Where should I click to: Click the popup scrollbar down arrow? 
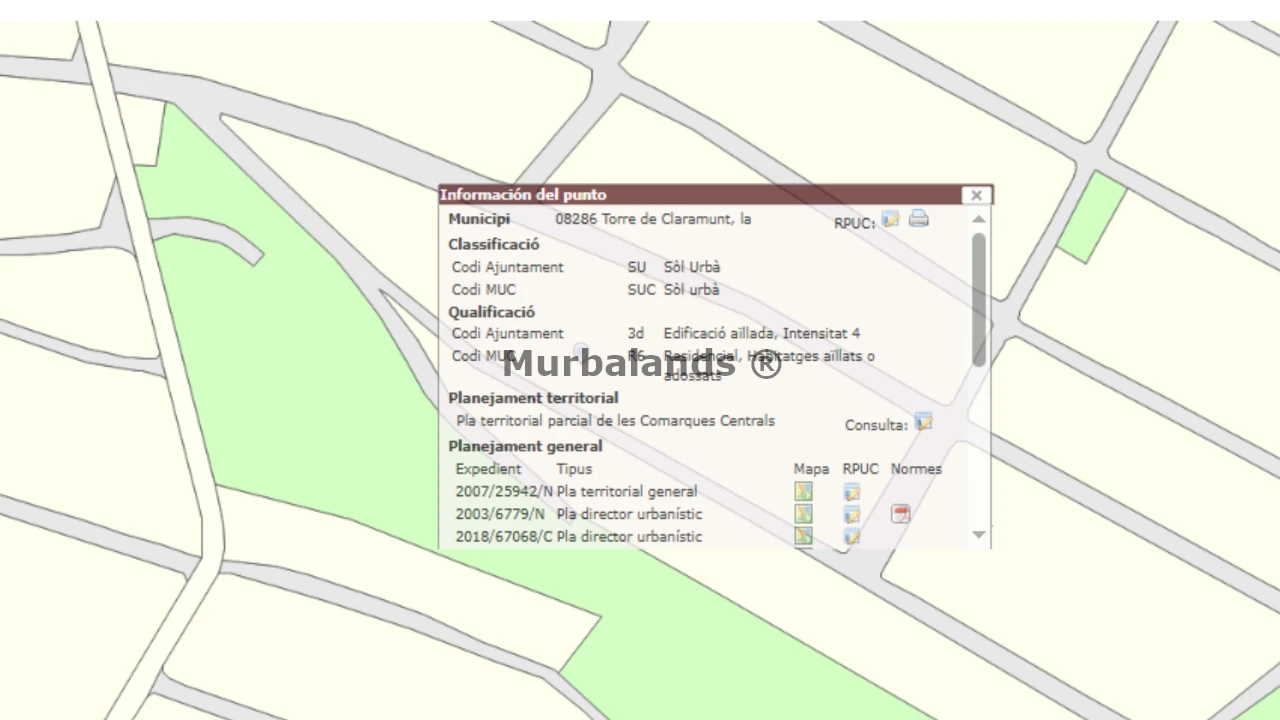(x=979, y=535)
